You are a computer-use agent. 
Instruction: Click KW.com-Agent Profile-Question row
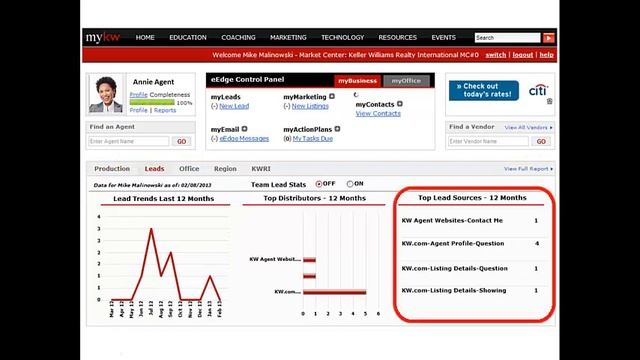pyautogui.click(x=472, y=244)
